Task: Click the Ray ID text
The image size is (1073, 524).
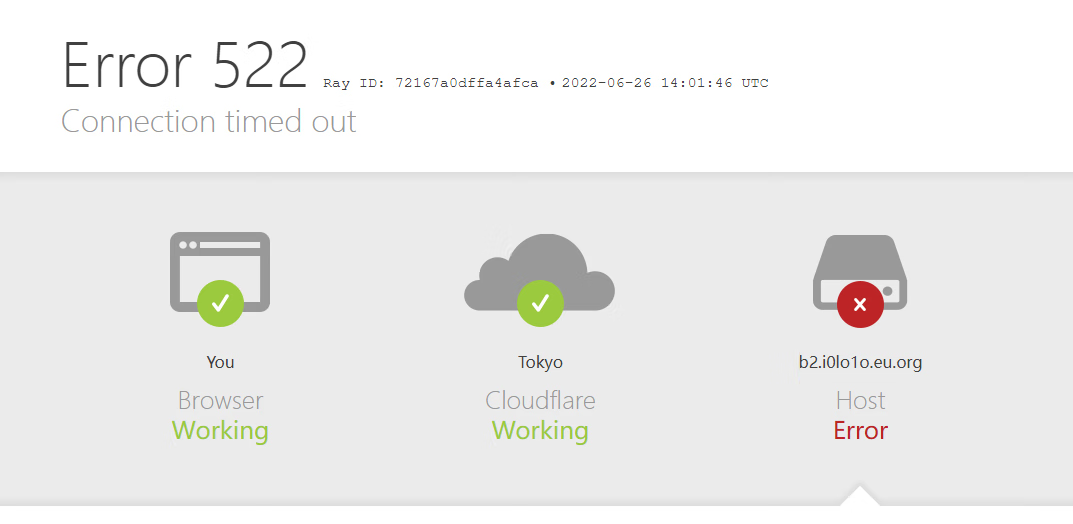Action: point(430,83)
